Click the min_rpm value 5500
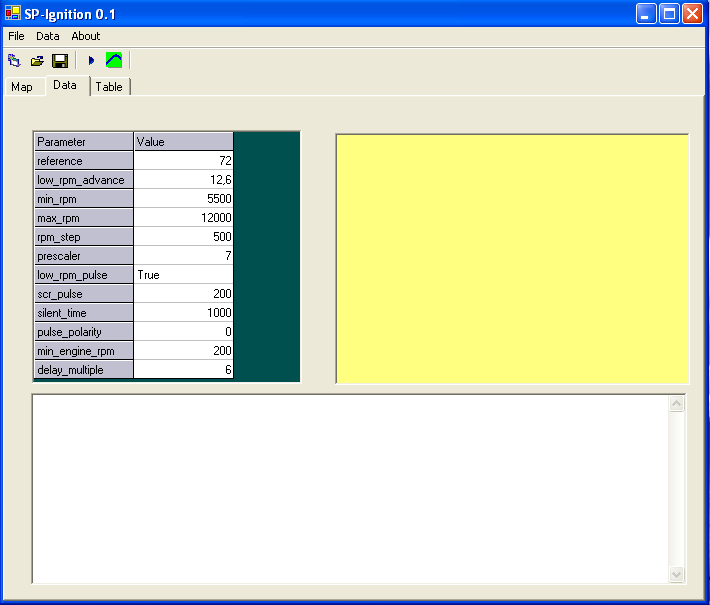The height and width of the screenshot is (605, 710). pyautogui.click(x=183, y=199)
